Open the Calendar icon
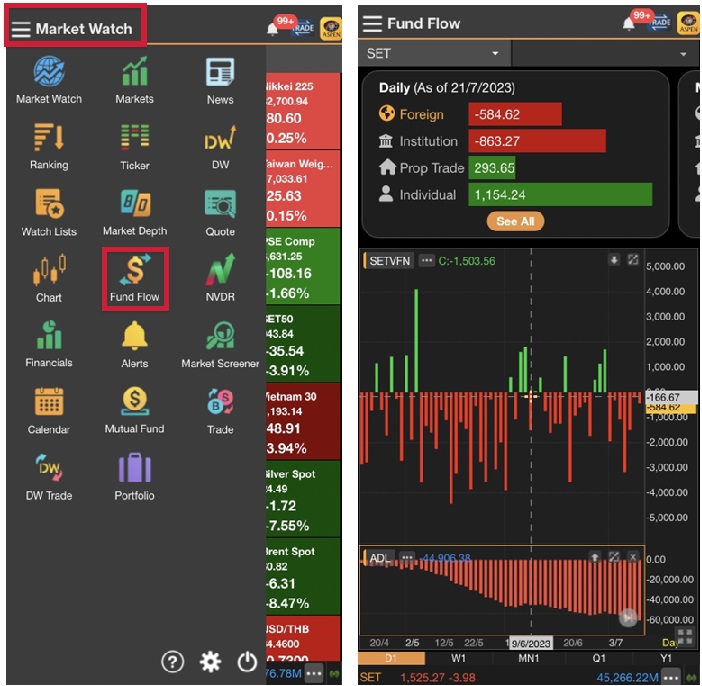 (49, 402)
